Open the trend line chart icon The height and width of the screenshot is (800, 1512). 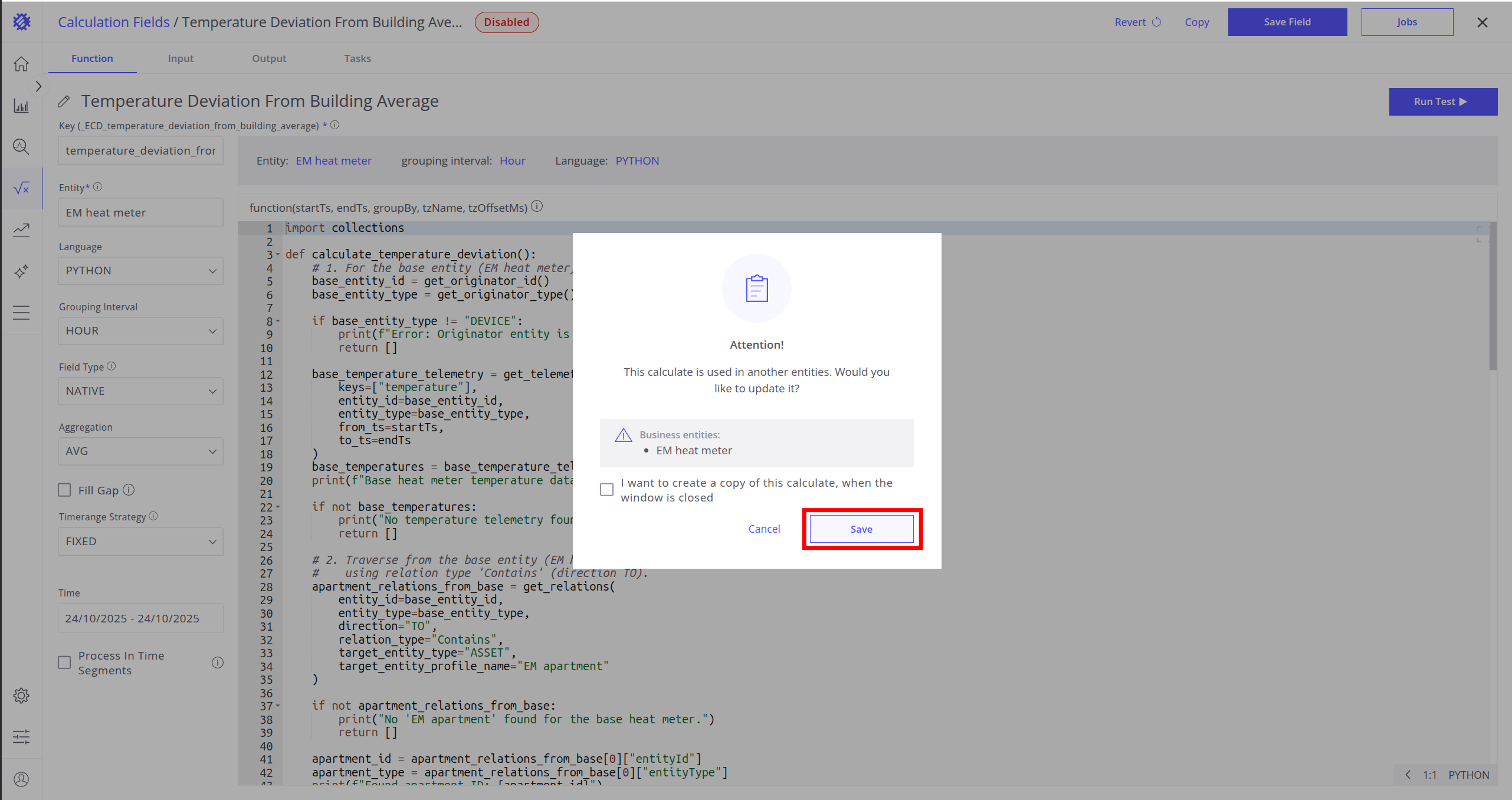pos(21,229)
